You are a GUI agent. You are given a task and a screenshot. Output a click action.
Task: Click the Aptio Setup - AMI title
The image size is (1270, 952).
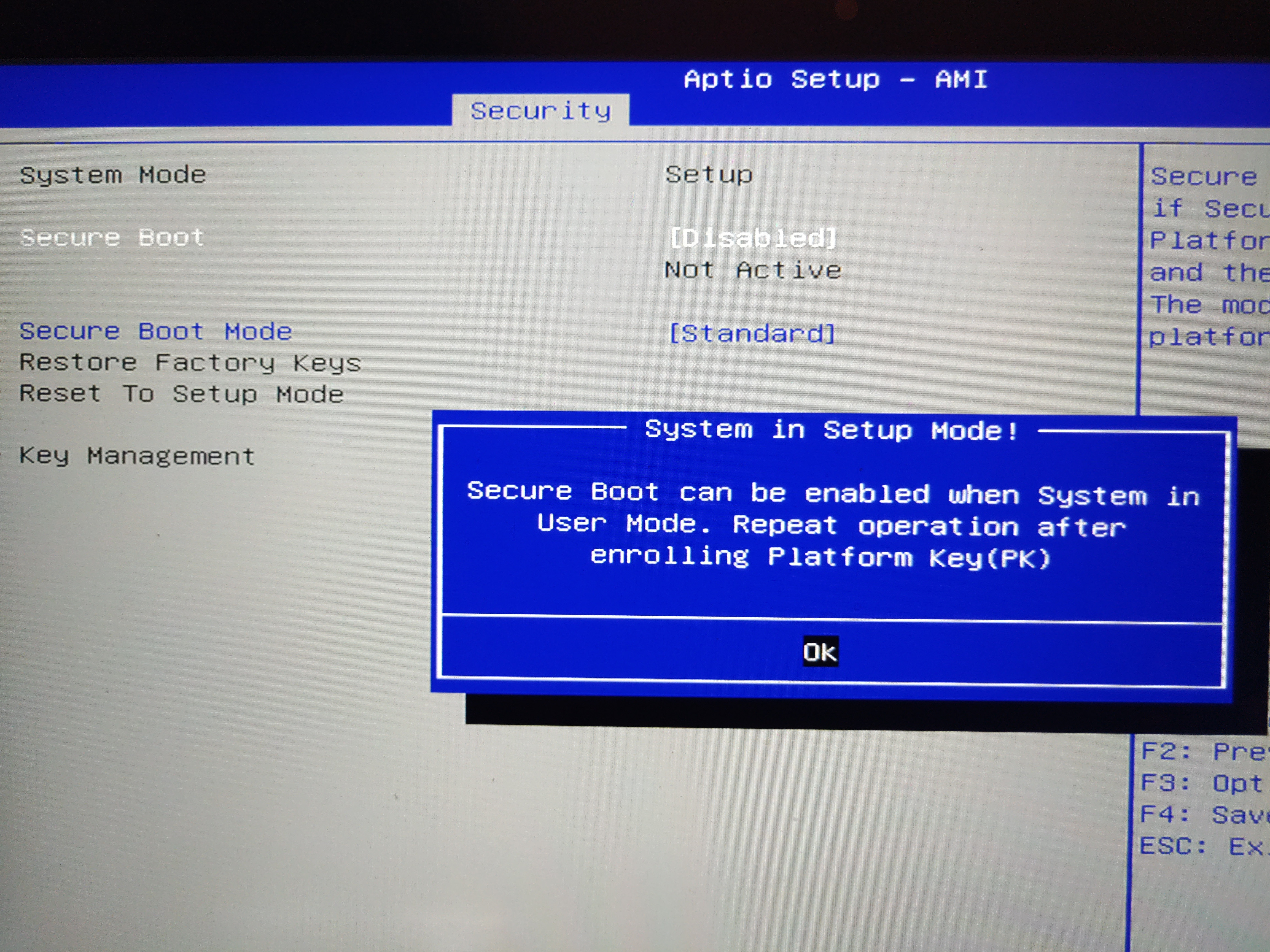pos(835,79)
